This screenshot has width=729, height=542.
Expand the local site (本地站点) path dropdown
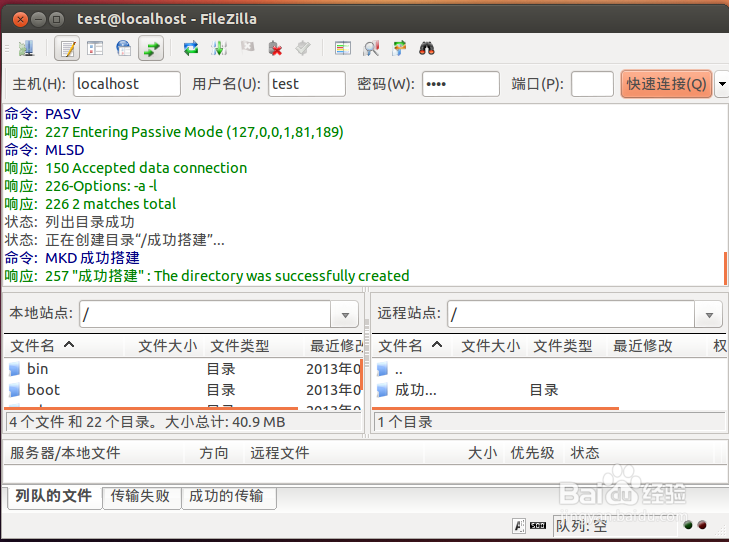point(345,315)
